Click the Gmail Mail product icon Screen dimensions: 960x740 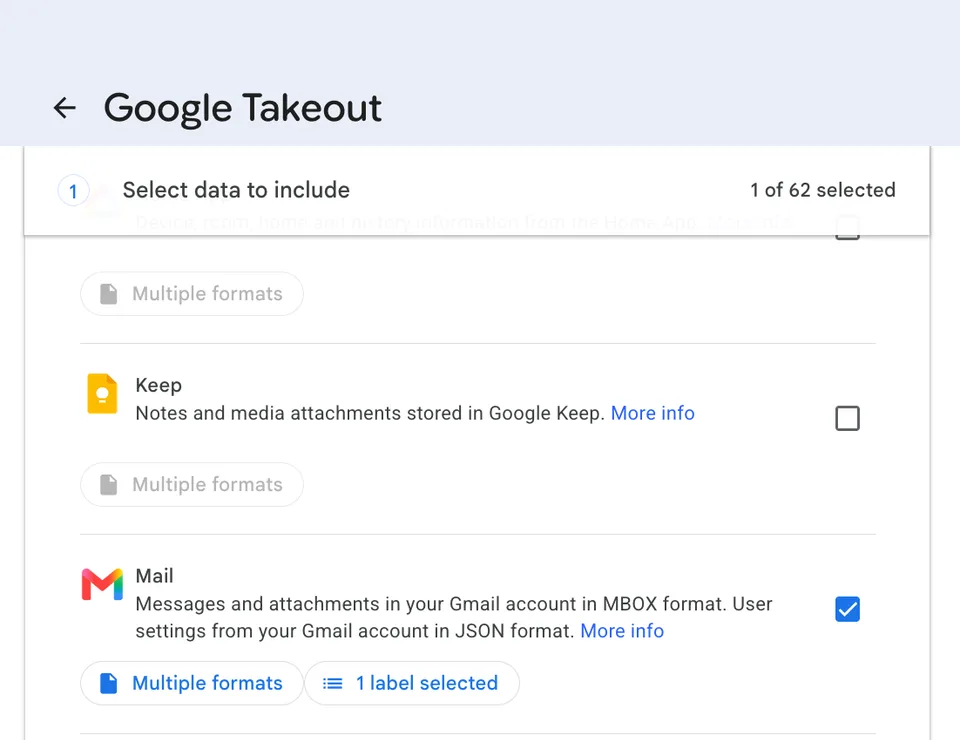(102, 585)
